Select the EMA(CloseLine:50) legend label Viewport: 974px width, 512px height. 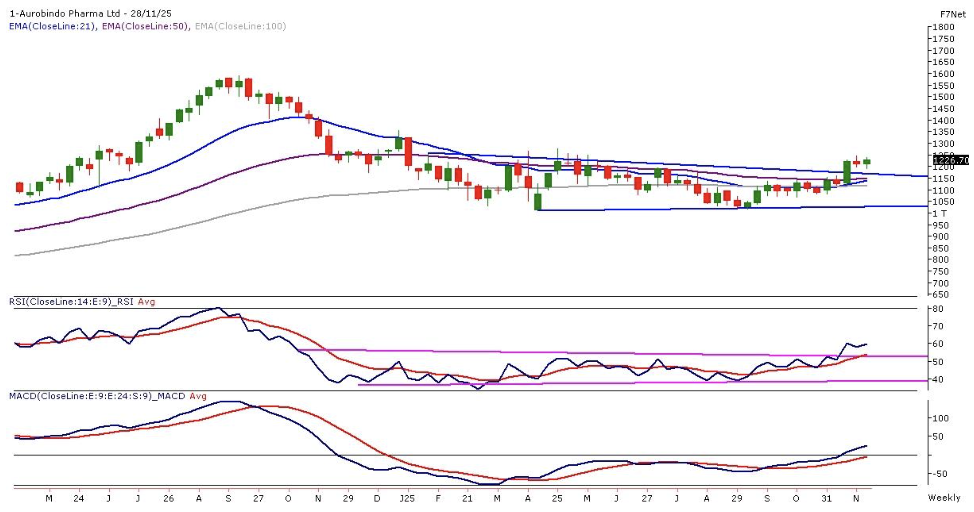pyautogui.click(x=145, y=26)
